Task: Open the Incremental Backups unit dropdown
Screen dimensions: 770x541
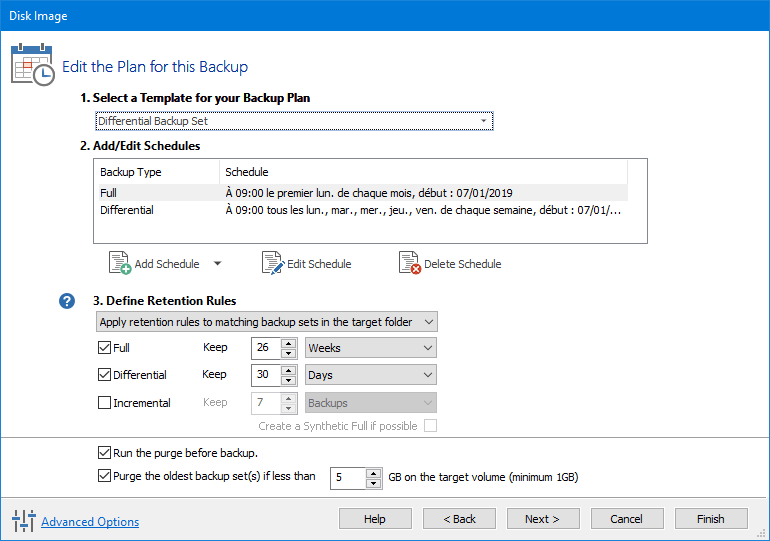Action: pyautogui.click(x=371, y=403)
